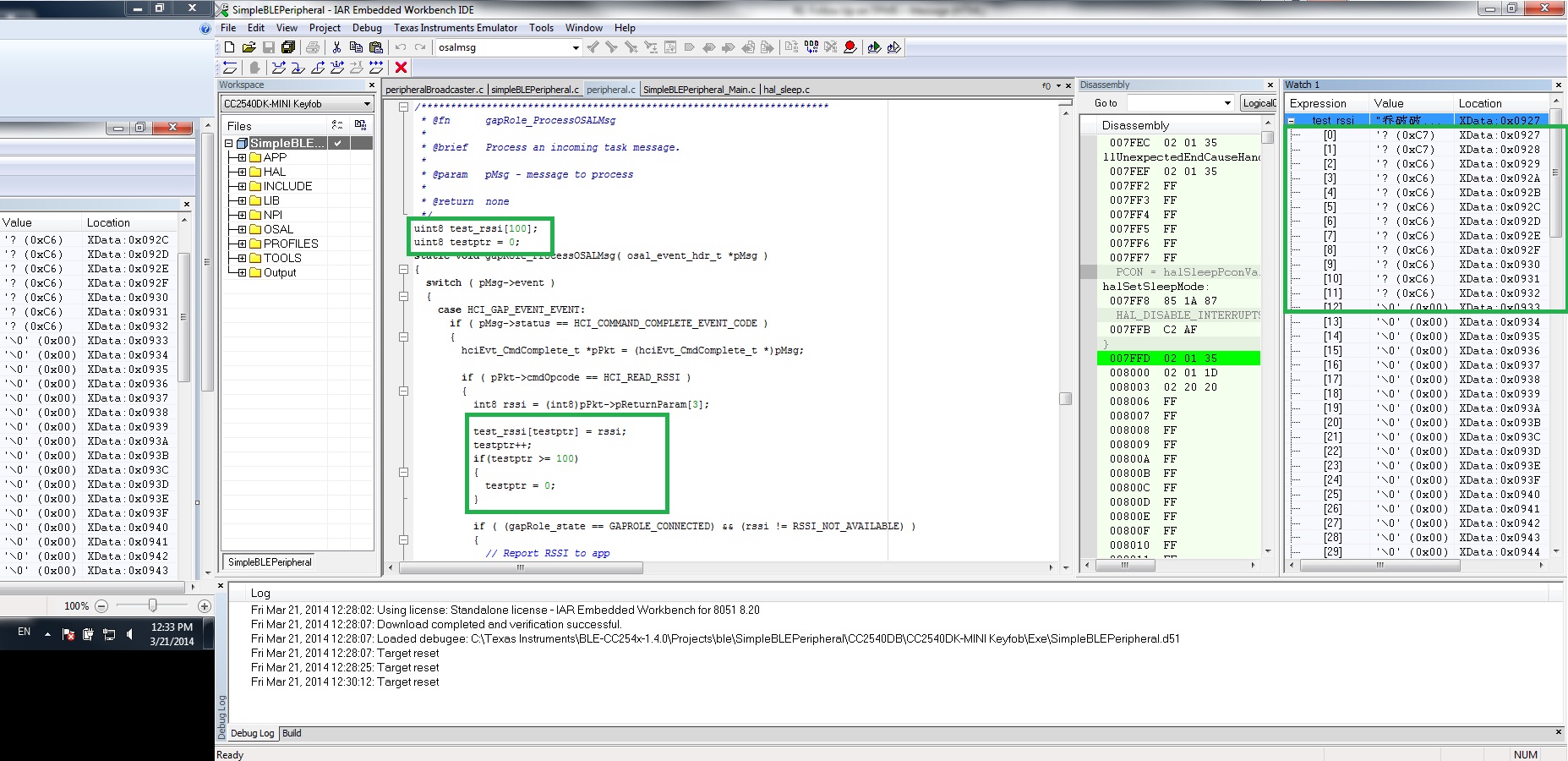Screen dimensions: 1568x761
Task: Switch to SimpleBLEPeripheral_Main.c editor tab
Action: tap(699, 90)
